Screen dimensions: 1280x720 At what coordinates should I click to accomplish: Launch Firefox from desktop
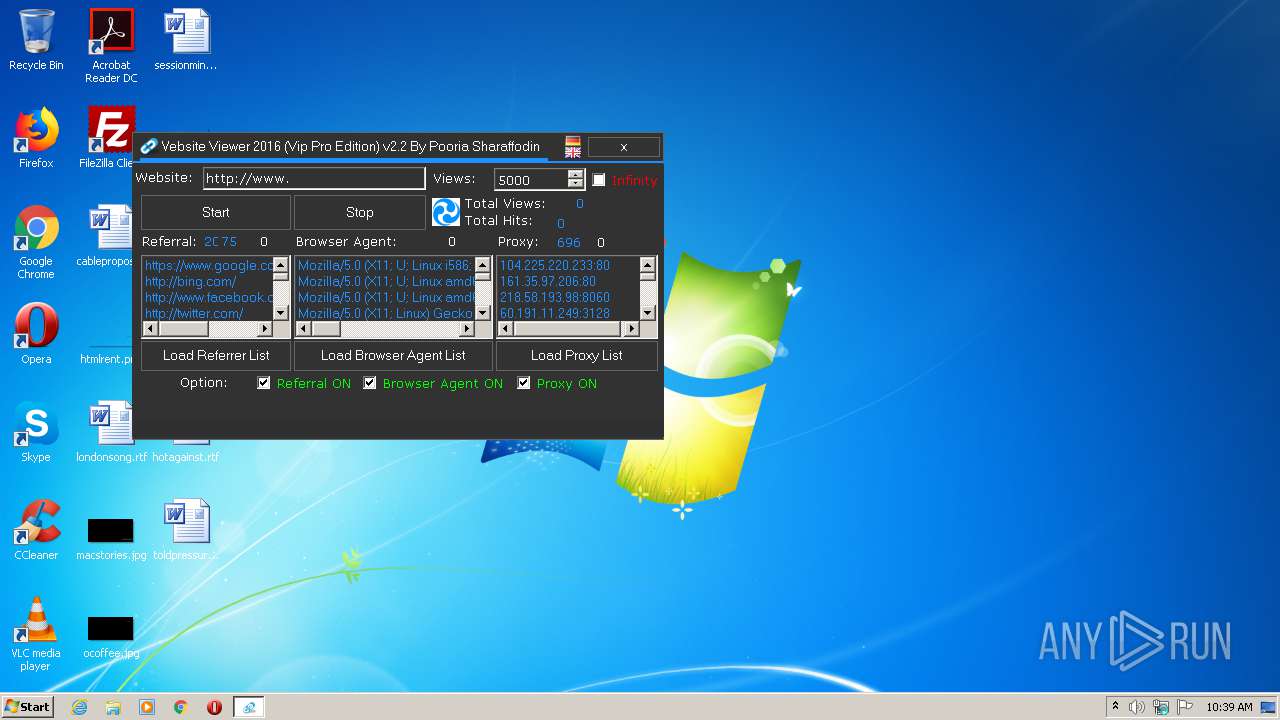click(x=36, y=138)
